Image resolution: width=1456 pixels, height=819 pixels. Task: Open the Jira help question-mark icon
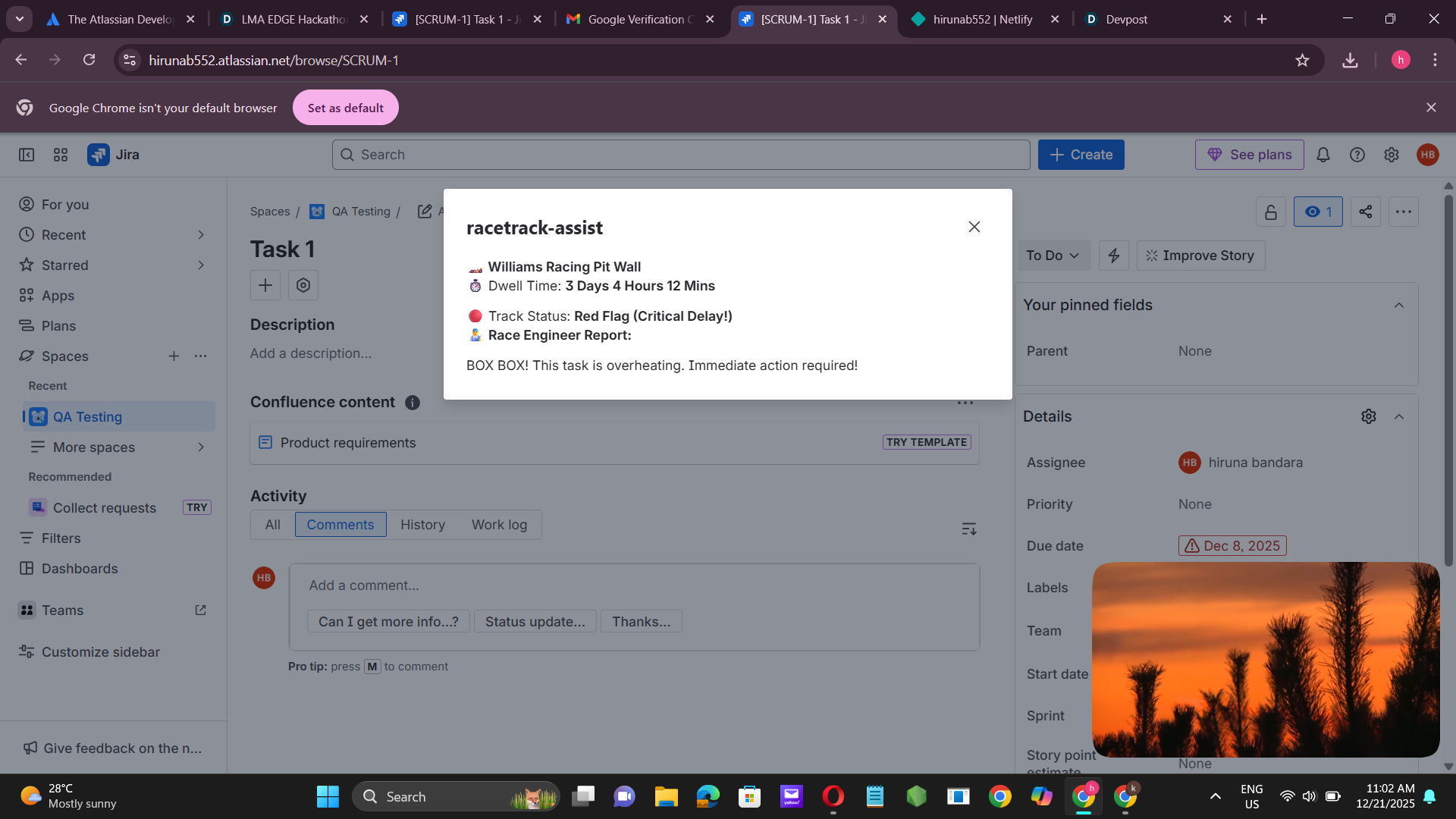click(1357, 155)
